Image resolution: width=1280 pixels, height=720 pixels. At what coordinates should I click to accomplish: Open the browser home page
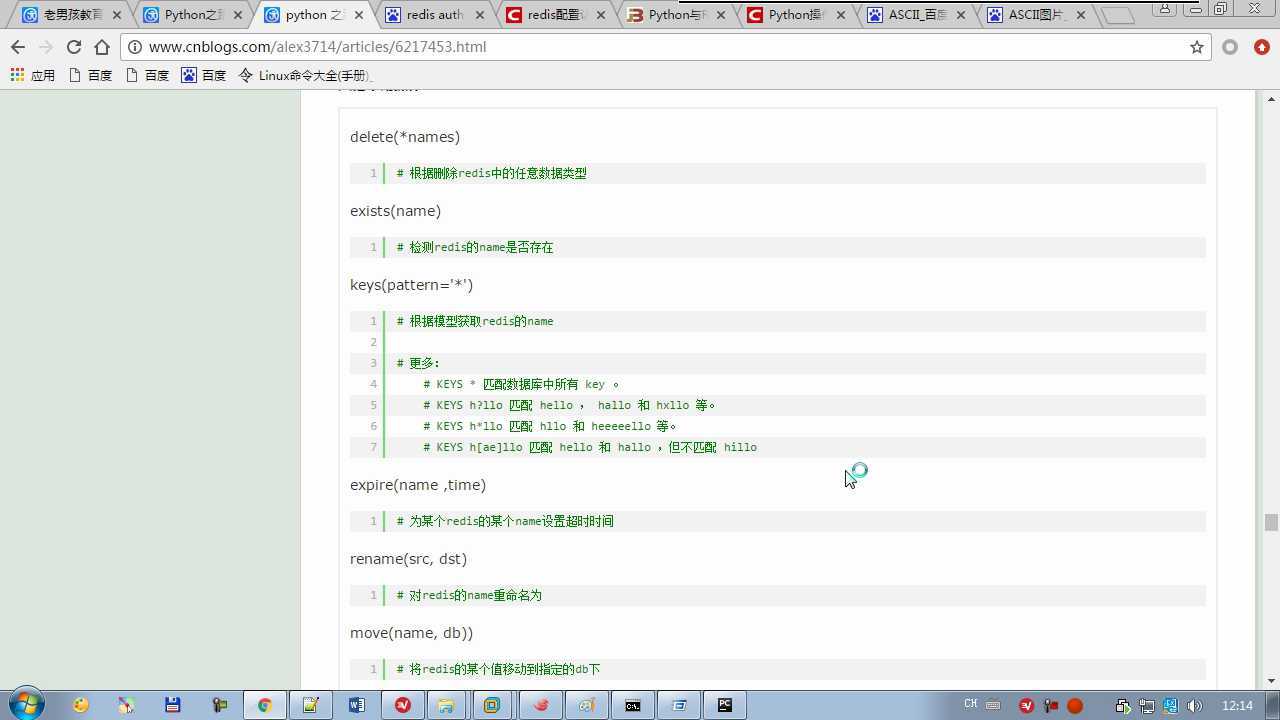pos(101,47)
